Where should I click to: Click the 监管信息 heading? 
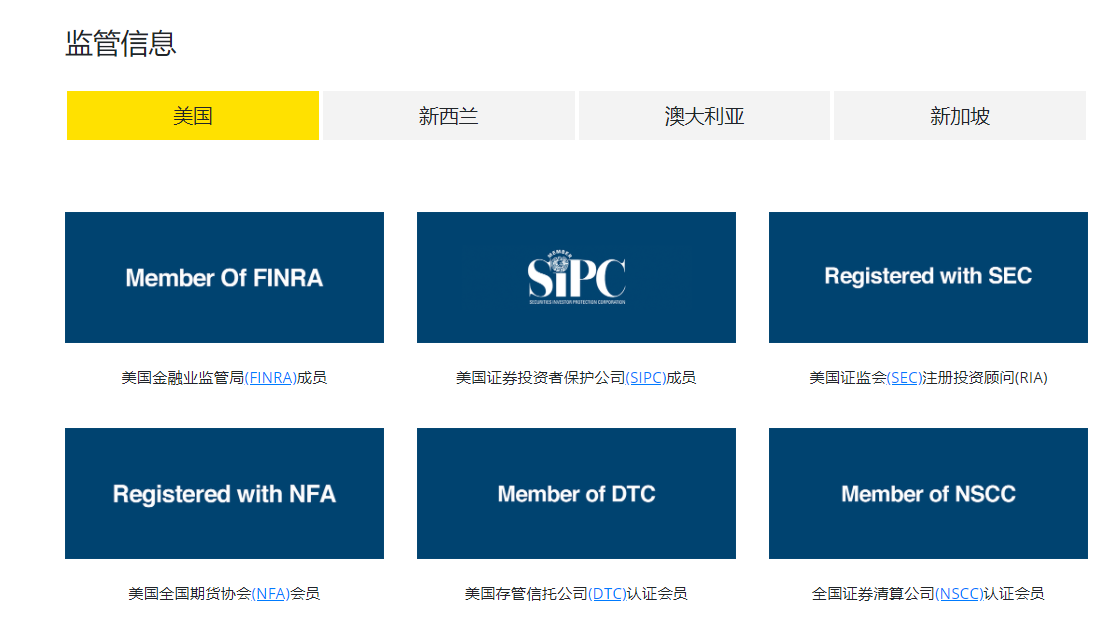[x=121, y=44]
